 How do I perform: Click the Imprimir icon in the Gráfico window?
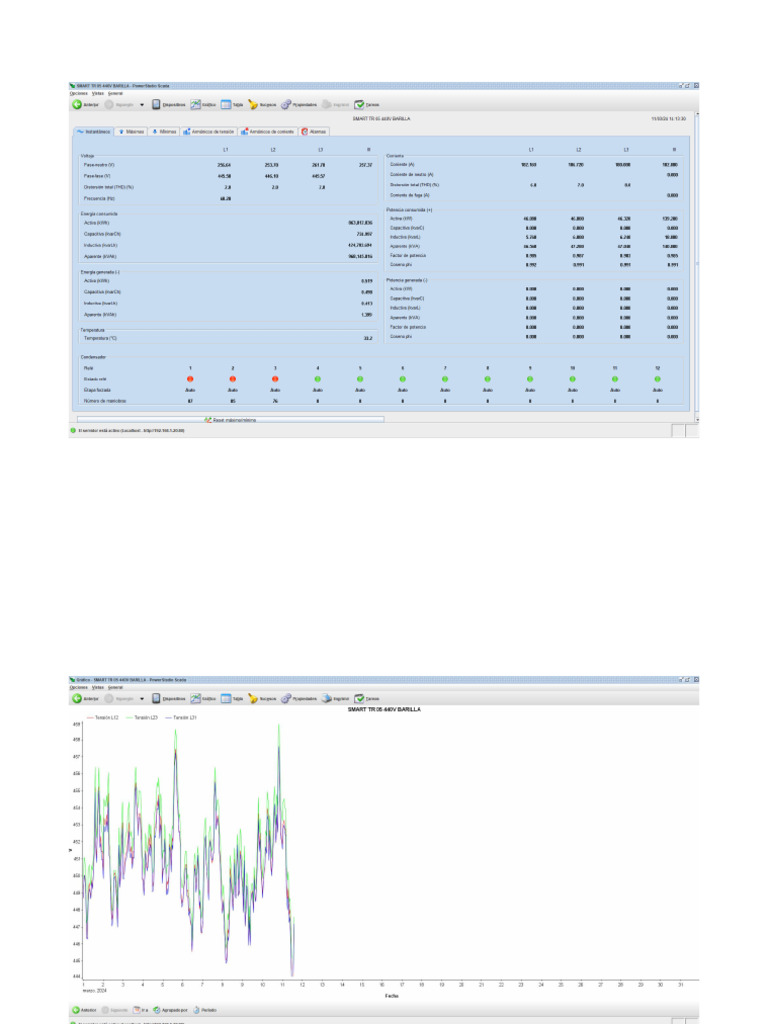click(x=326, y=699)
